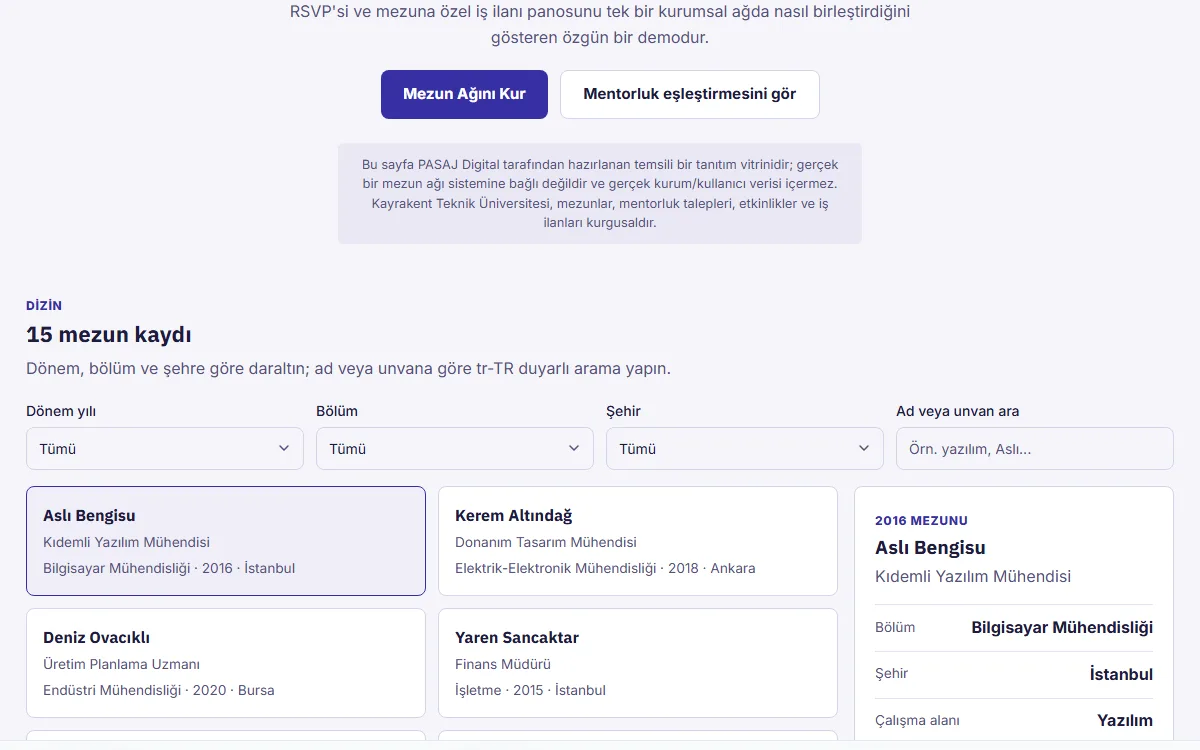Click the 'Kıdemli Yazılım Mühendisi' detail subtitle

973,577
